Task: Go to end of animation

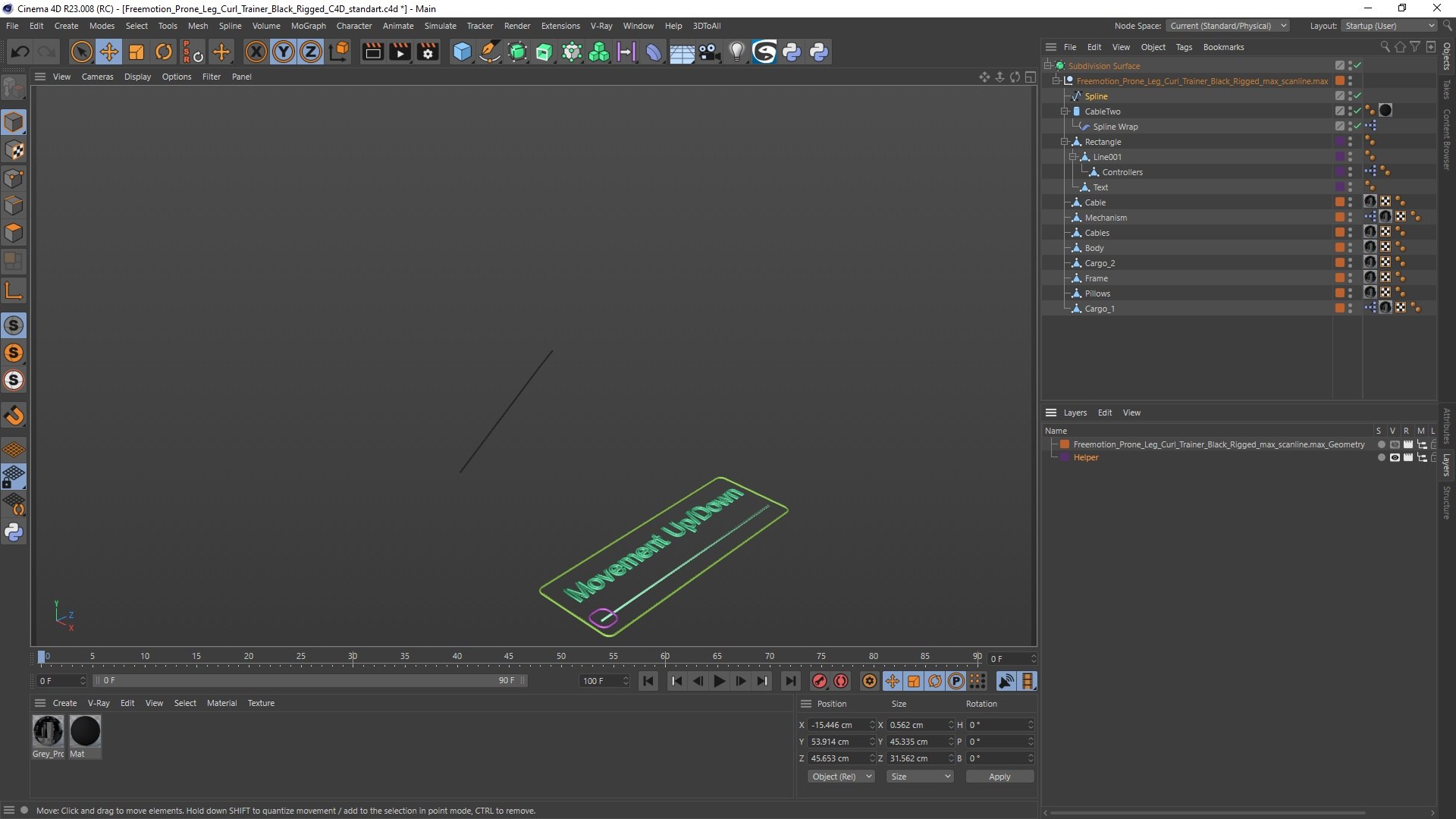Action: coord(790,681)
